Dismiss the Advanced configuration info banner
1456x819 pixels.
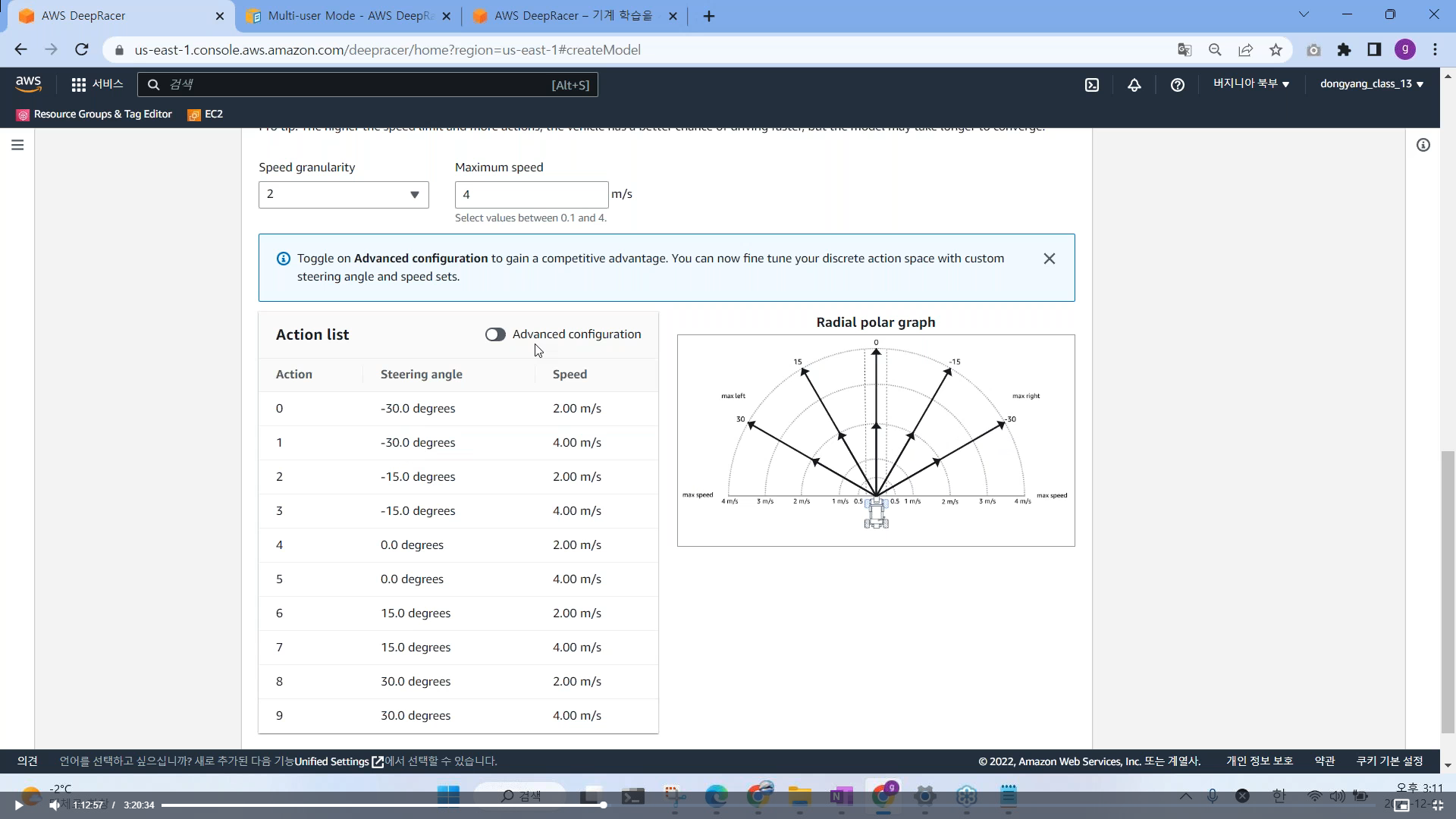coord(1050,259)
